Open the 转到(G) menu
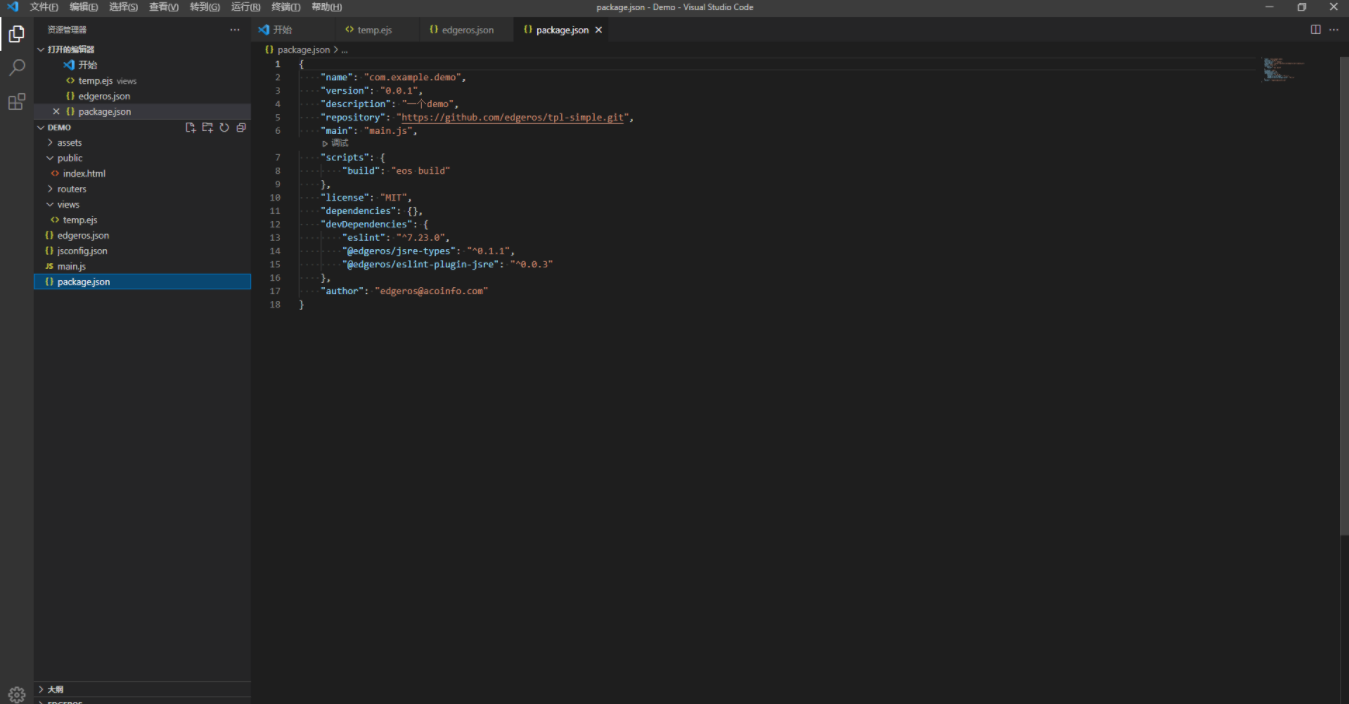The height and width of the screenshot is (704, 1349). (x=205, y=7)
